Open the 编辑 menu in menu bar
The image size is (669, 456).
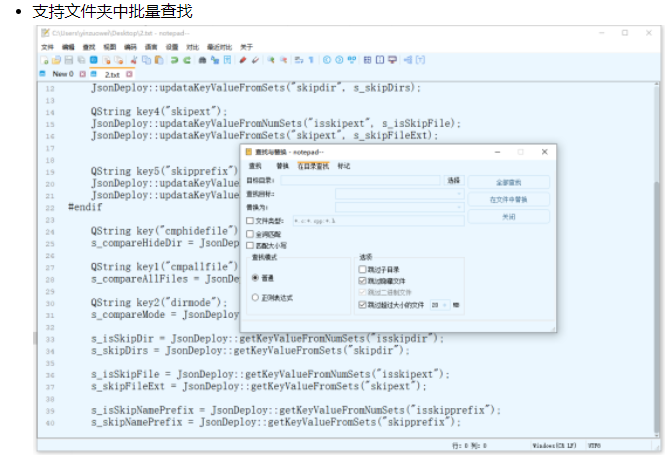pyautogui.click(x=67, y=47)
